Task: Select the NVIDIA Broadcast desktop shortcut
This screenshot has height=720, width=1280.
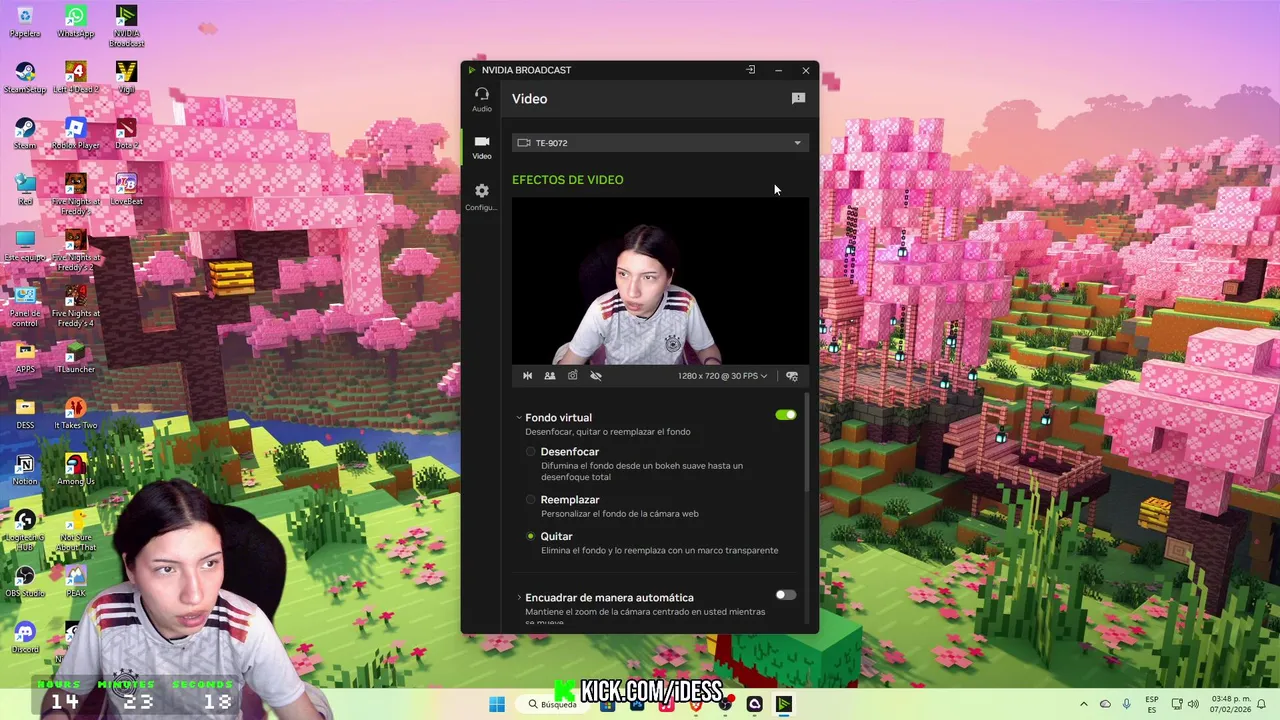Action: pos(126,26)
